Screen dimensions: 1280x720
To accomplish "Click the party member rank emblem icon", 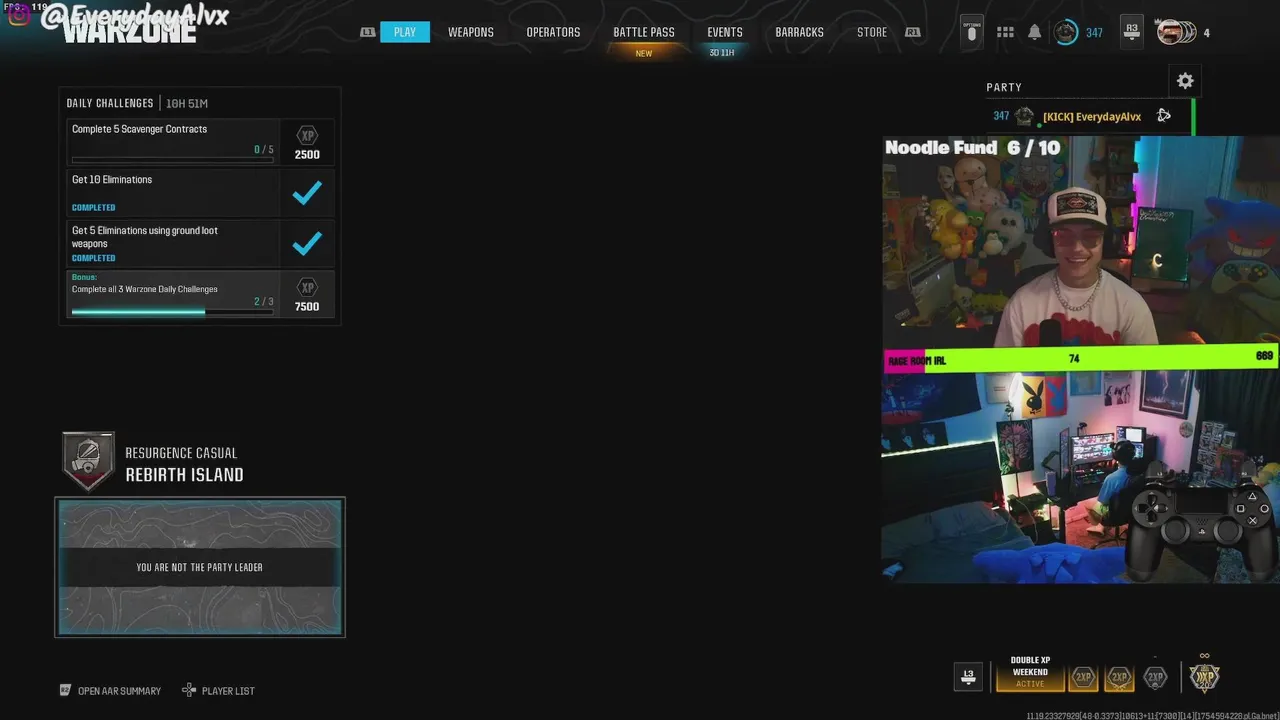I will 1024,116.
